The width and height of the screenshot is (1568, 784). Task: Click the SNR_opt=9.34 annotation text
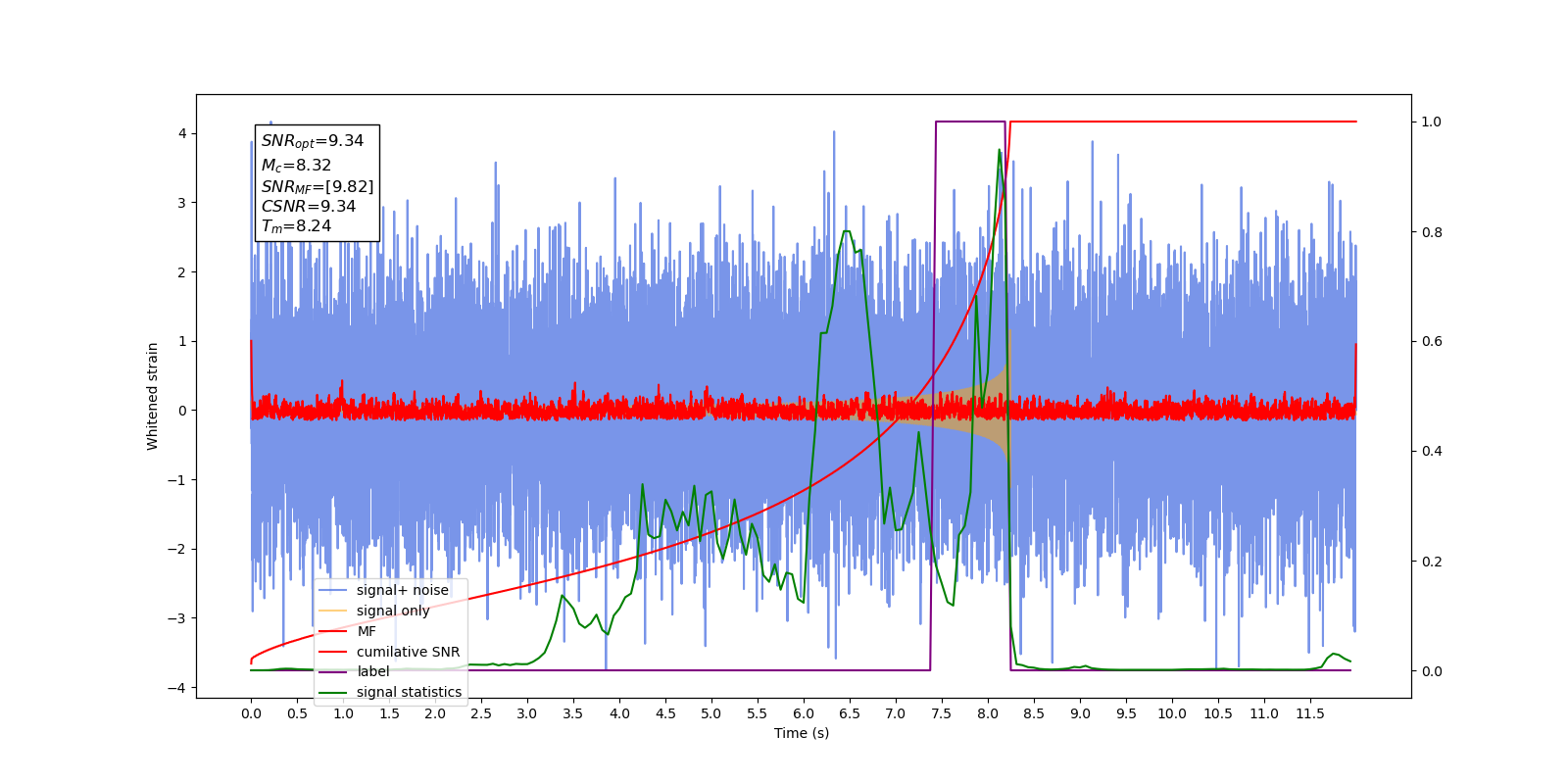(313, 141)
